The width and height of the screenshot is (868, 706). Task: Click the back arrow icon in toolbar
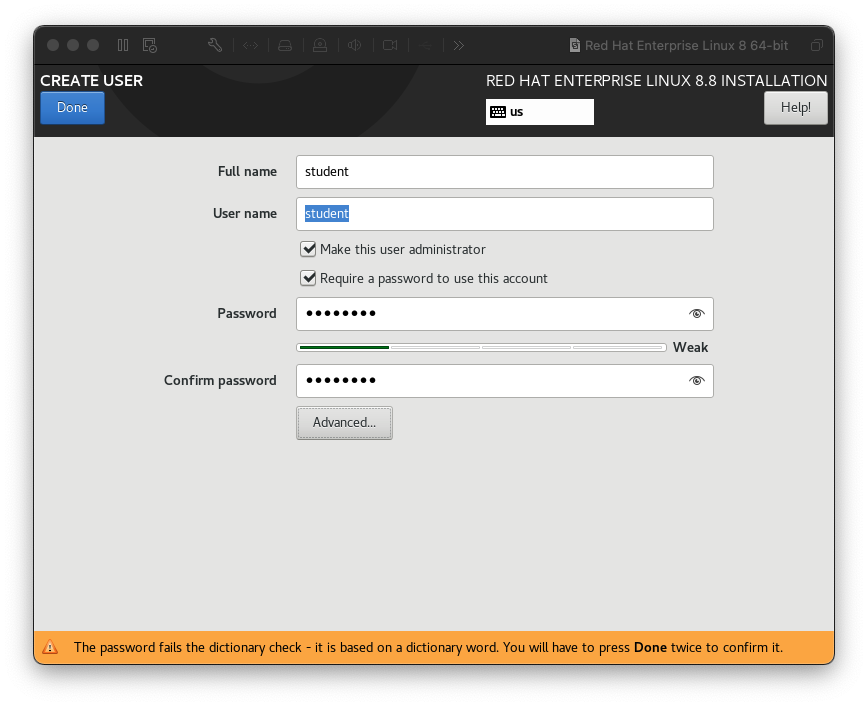(x=425, y=45)
